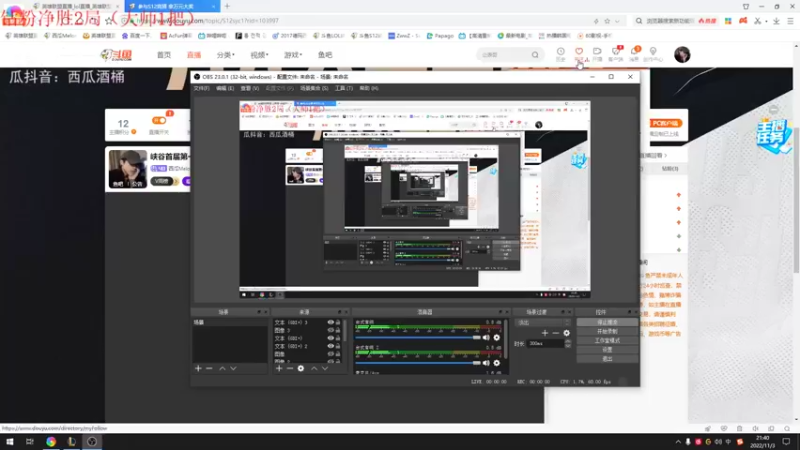Open the user avatar on the Douyu header

[x=682, y=54]
